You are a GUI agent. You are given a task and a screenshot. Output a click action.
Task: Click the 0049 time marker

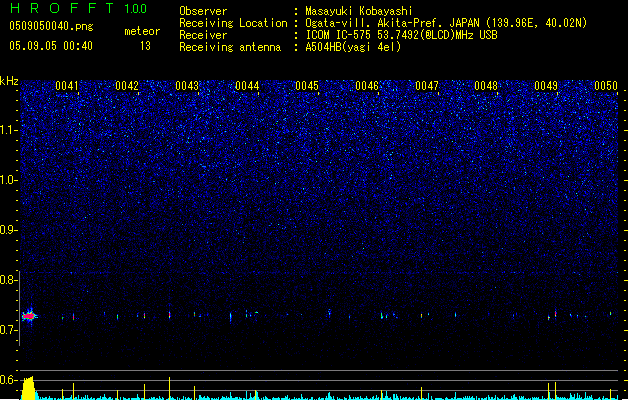(x=546, y=86)
